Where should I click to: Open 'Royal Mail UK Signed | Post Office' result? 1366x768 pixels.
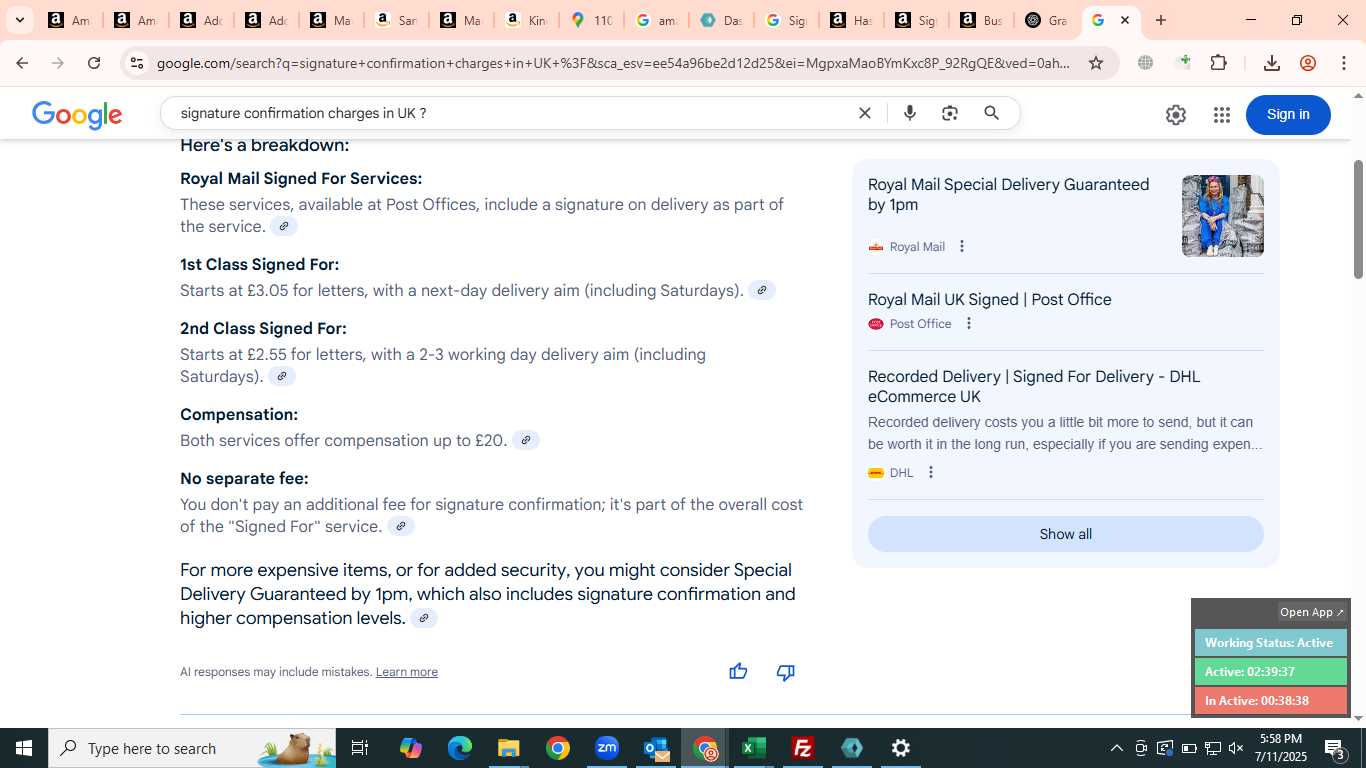(990, 299)
